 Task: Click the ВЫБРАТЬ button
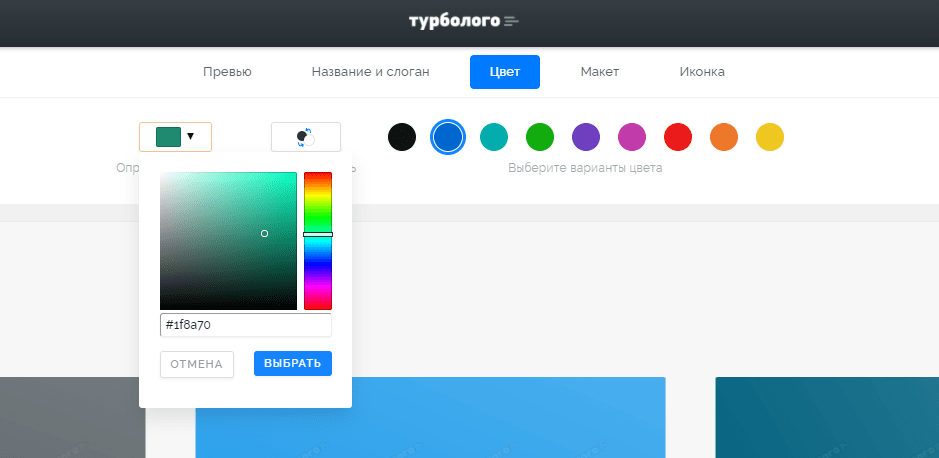293,363
